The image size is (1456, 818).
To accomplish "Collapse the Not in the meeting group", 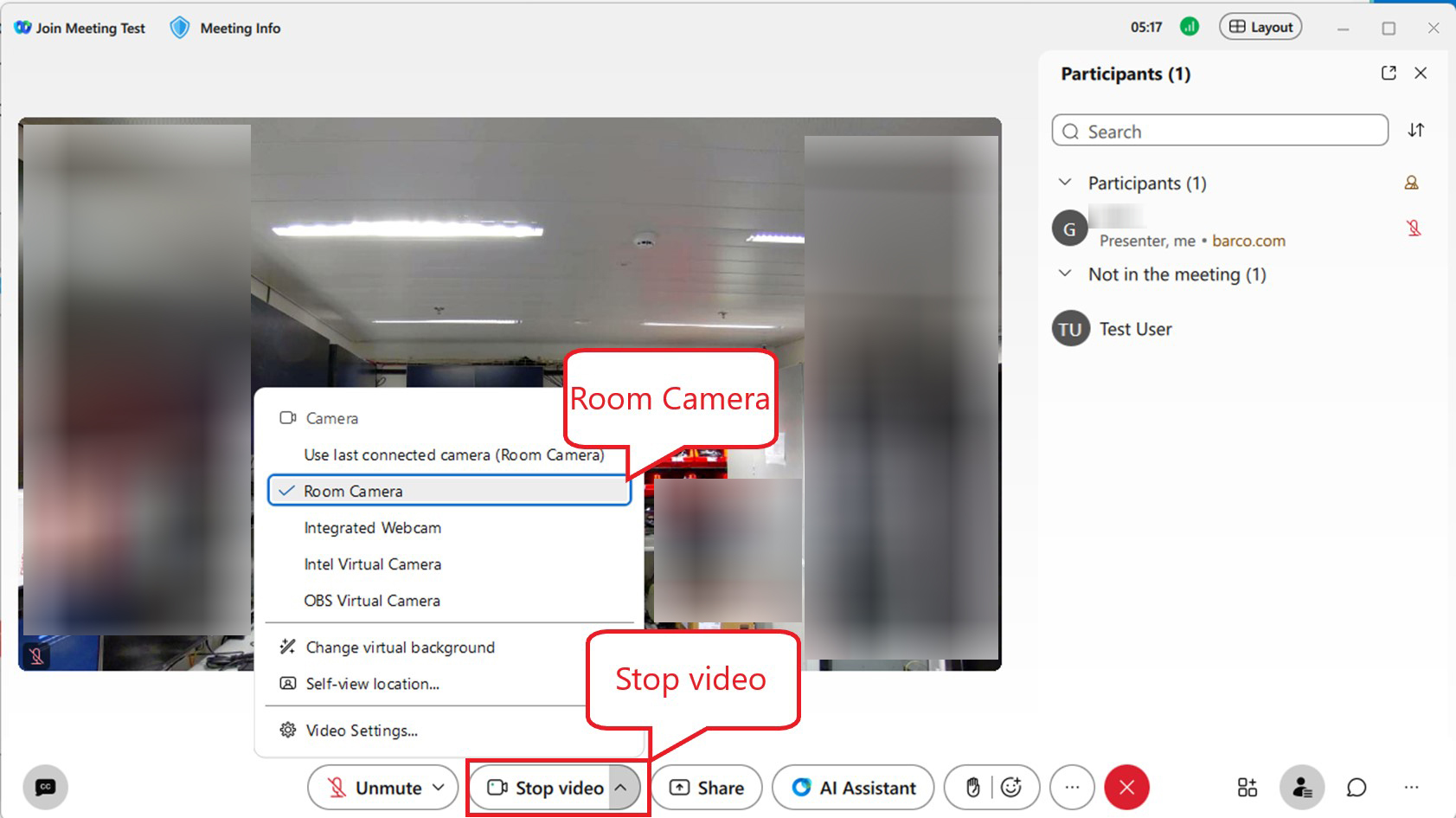I will pyautogui.click(x=1065, y=274).
